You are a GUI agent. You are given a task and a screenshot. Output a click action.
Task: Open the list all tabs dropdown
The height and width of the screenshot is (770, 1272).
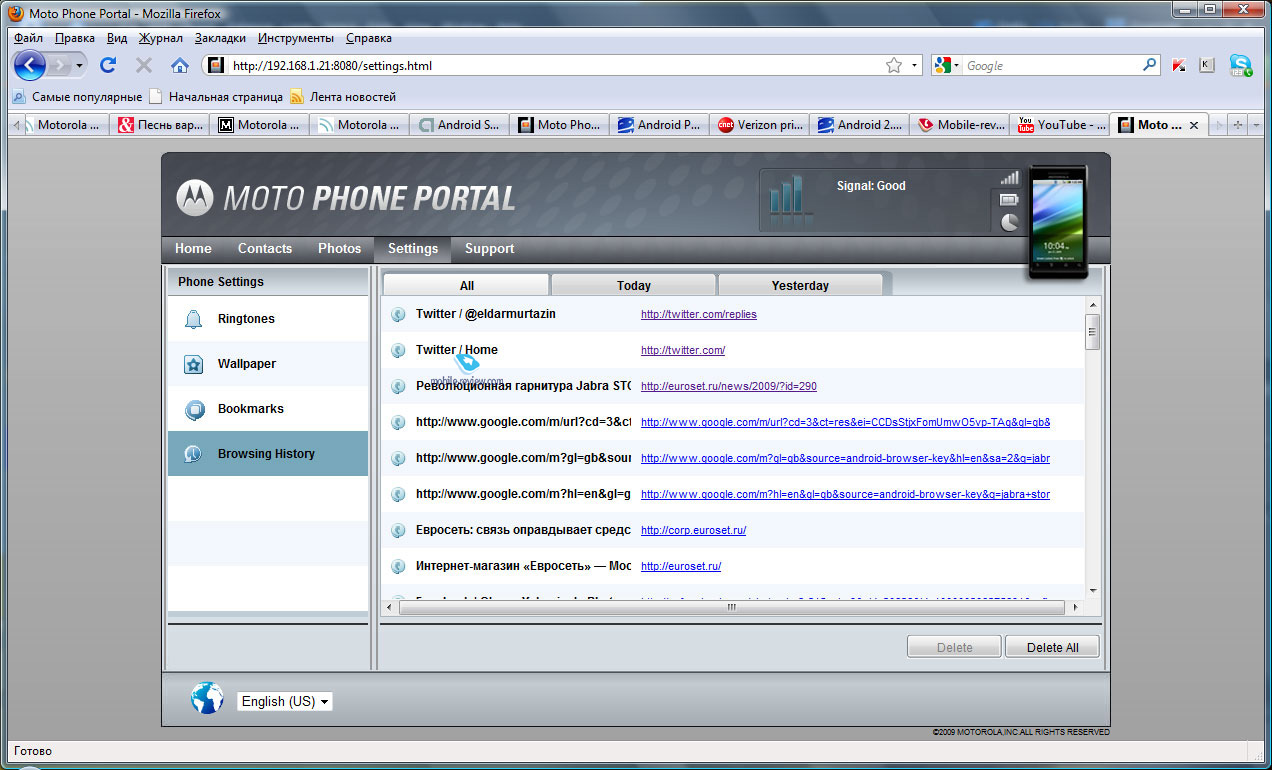pyautogui.click(x=1256, y=125)
